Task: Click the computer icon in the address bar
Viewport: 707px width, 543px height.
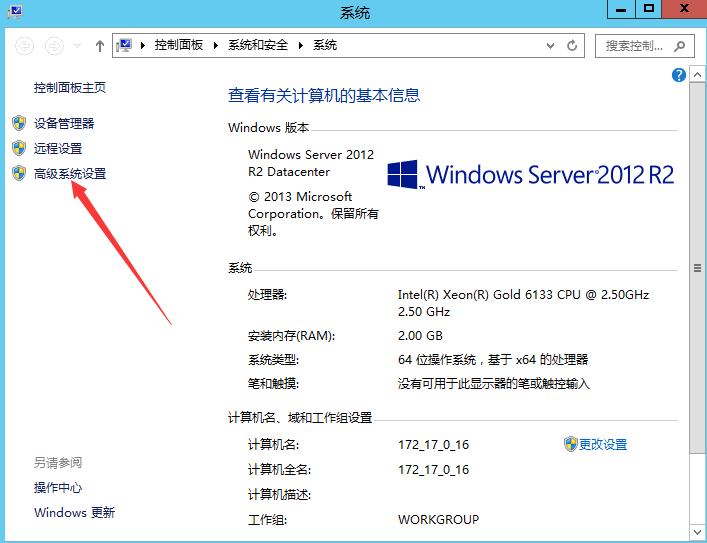Action: [x=124, y=45]
